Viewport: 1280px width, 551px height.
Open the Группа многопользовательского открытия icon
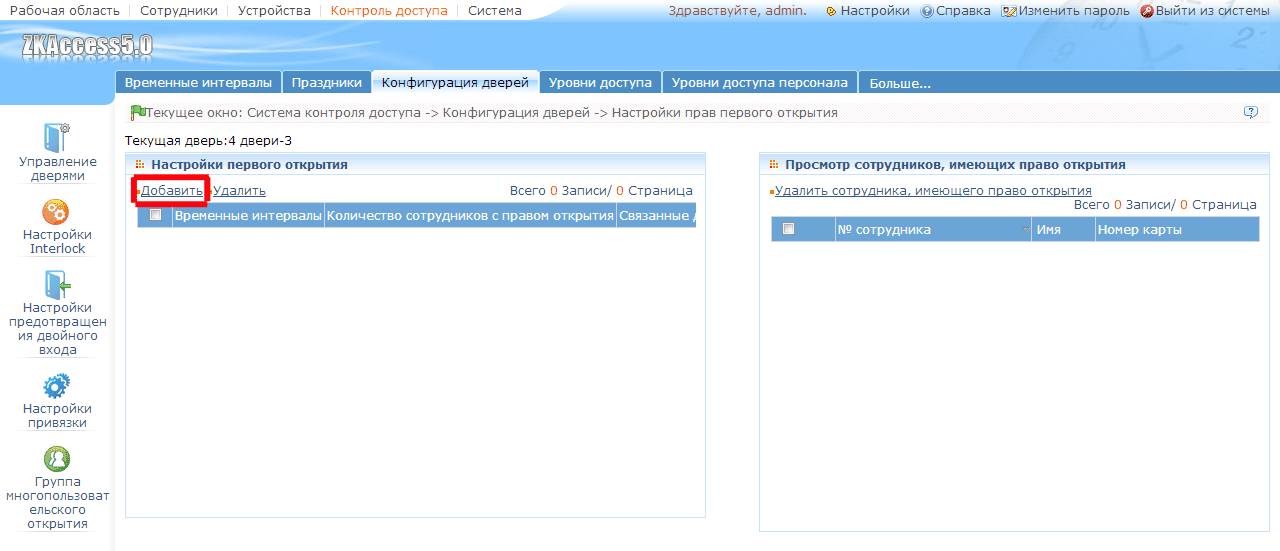click(x=56, y=459)
